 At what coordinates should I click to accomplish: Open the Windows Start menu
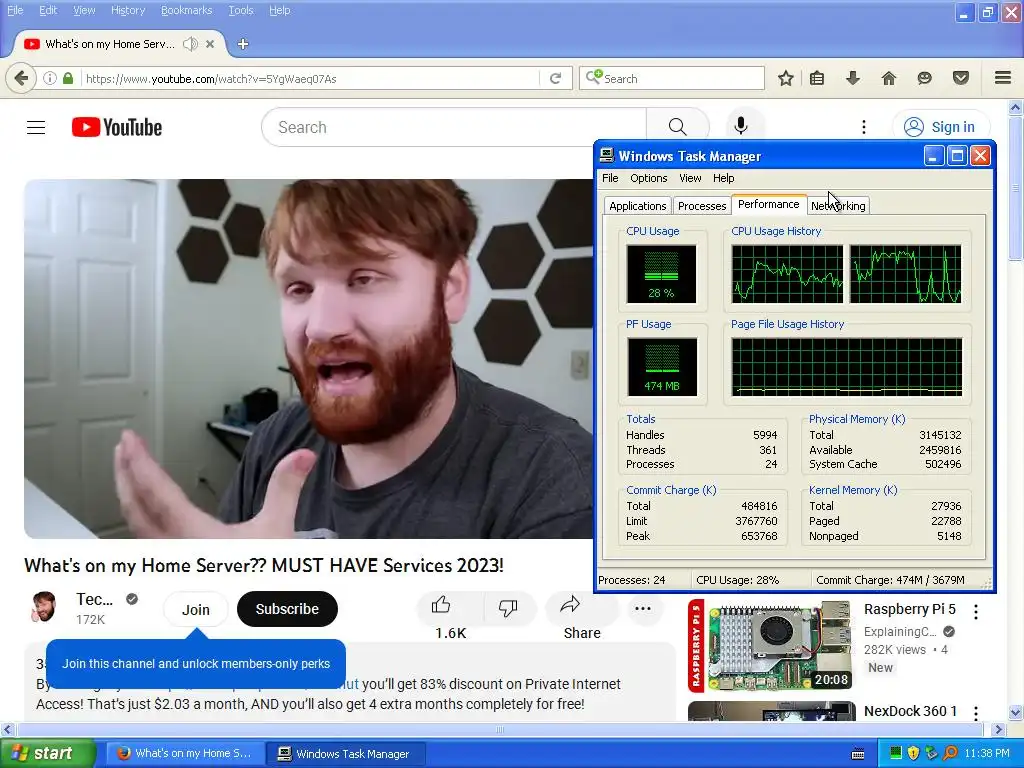coord(47,753)
